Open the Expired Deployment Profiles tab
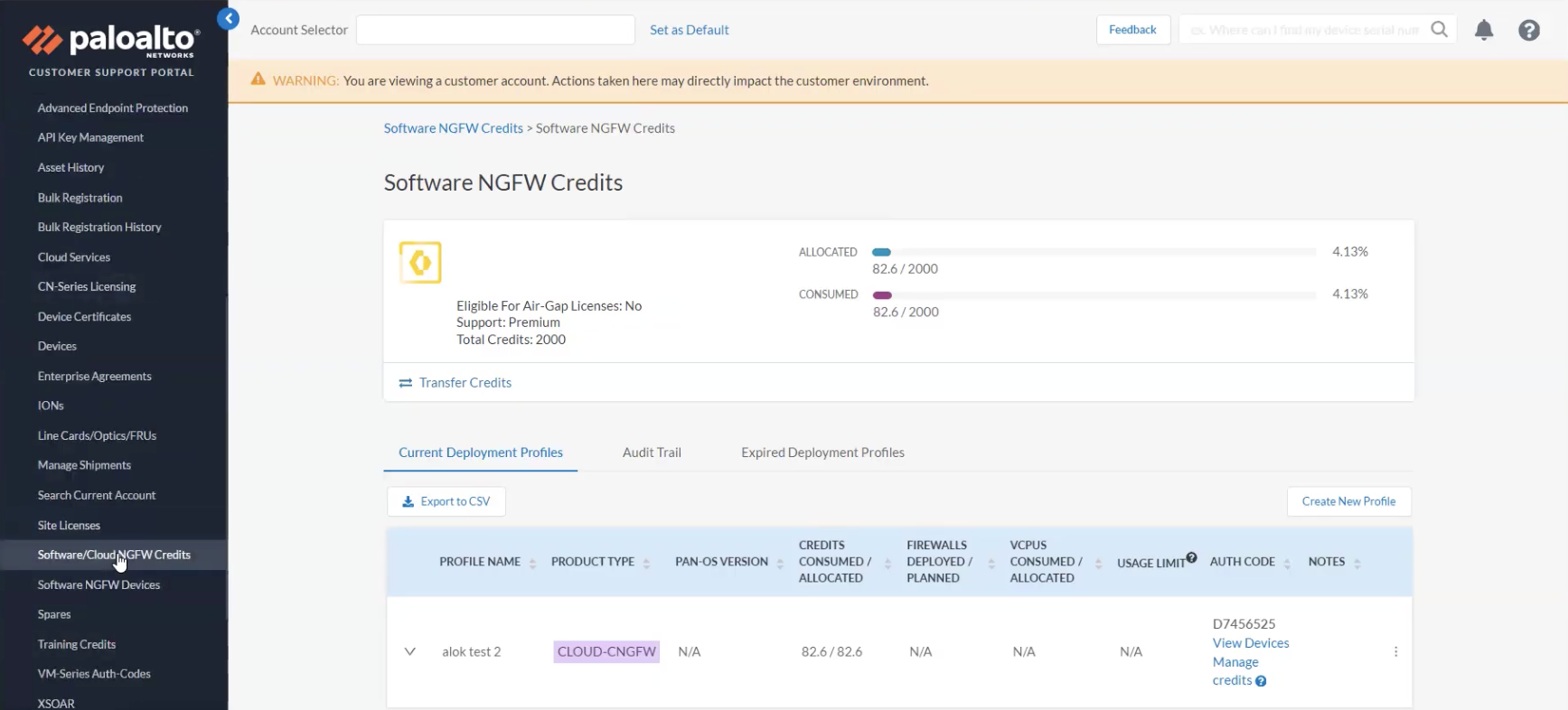The image size is (1568, 710). pyautogui.click(x=822, y=453)
